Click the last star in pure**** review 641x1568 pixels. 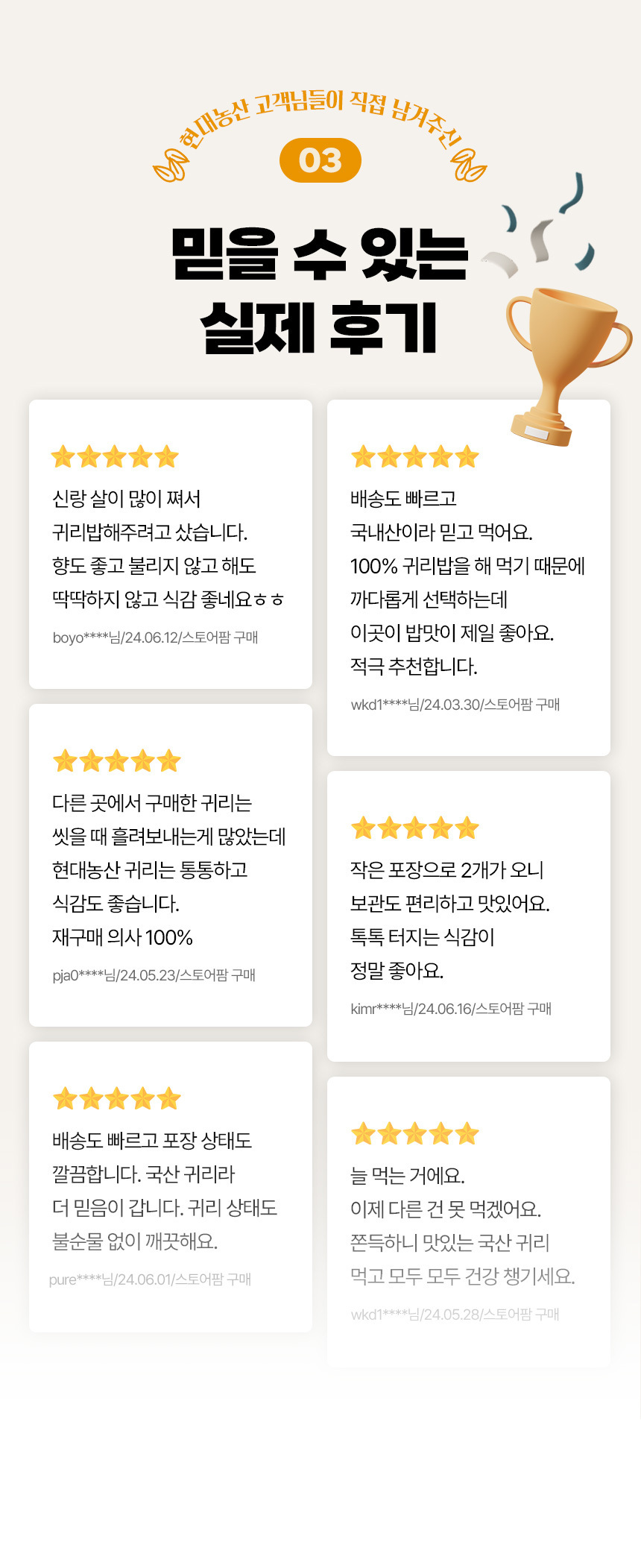coord(169,1098)
